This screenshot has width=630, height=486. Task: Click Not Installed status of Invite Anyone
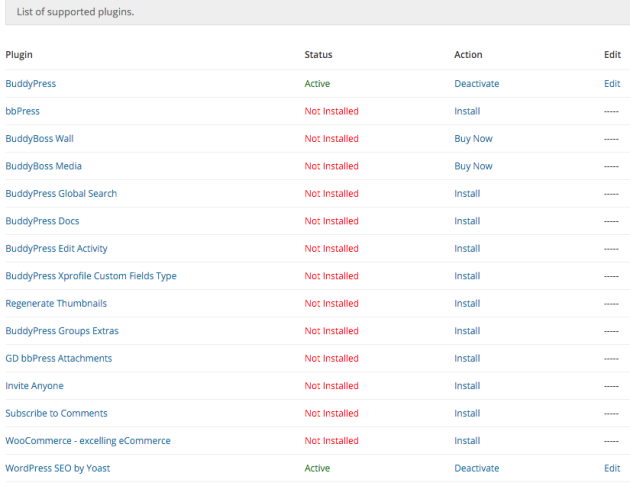coord(331,386)
